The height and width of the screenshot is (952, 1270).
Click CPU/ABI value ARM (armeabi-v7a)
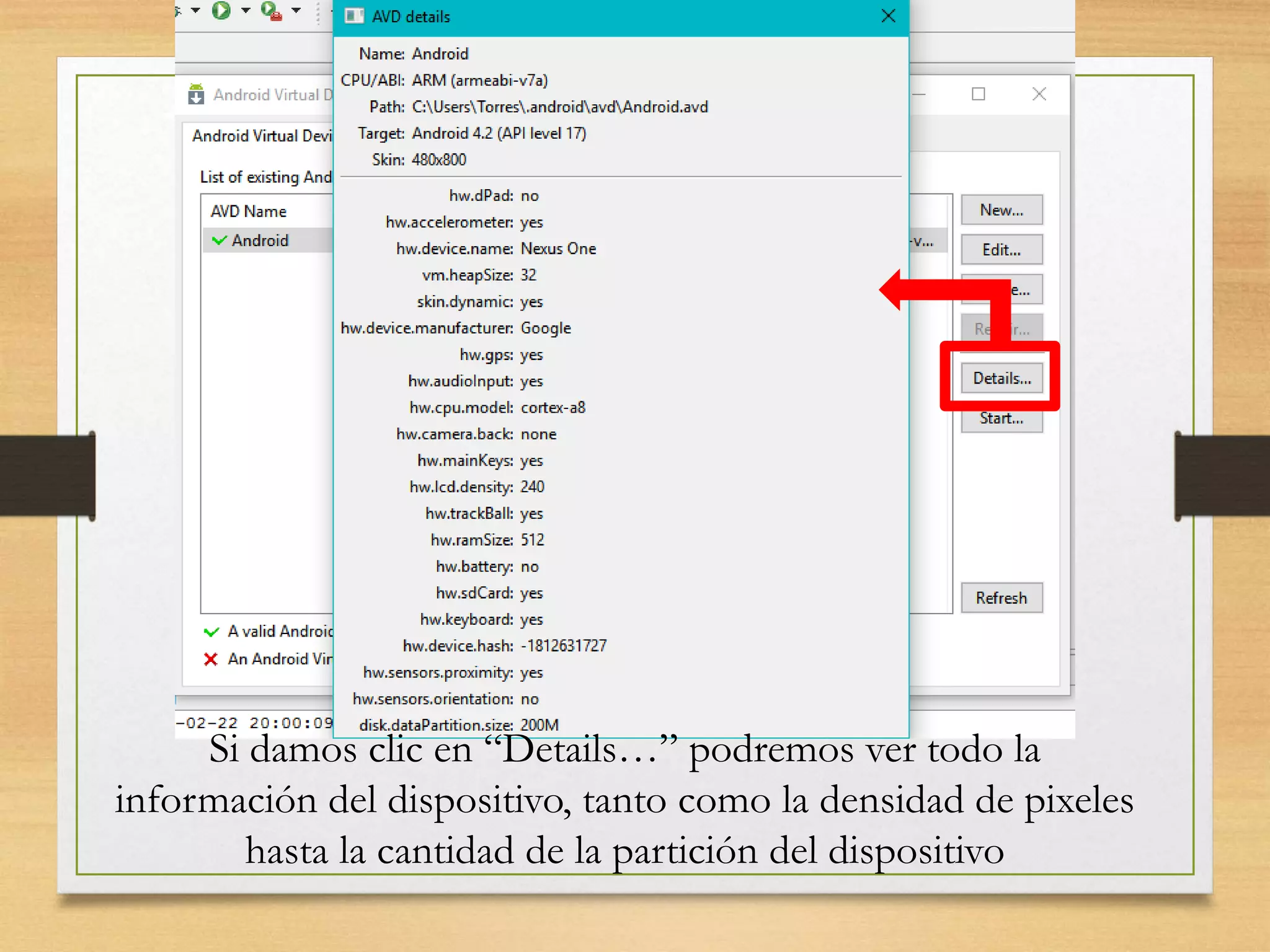pos(480,81)
